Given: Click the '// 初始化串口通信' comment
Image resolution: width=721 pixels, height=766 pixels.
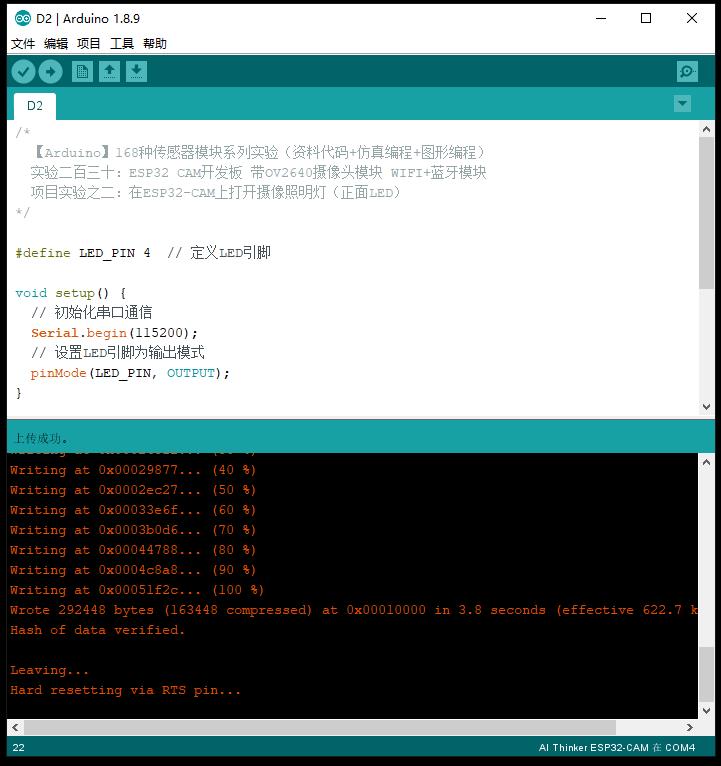Looking at the screenshot, I should coord(91,313).
